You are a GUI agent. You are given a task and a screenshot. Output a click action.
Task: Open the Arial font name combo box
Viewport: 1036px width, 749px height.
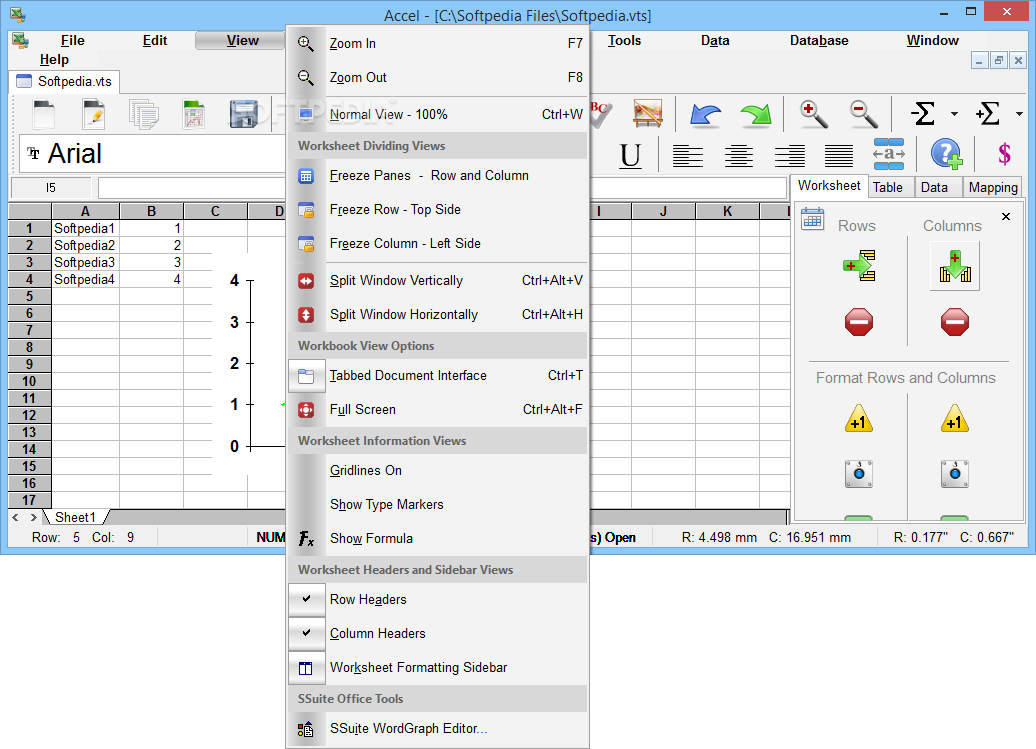(x=153, y=155)
